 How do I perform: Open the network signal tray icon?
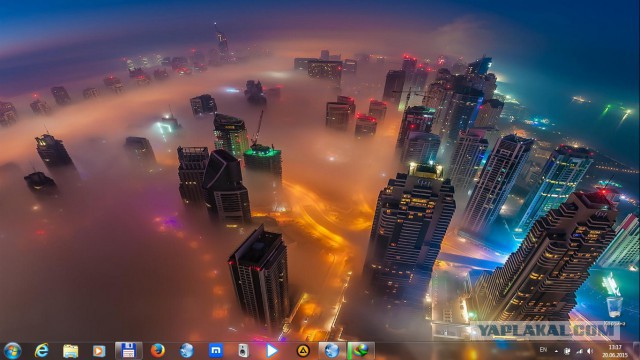pyautogui.click(x=579, y=351)
